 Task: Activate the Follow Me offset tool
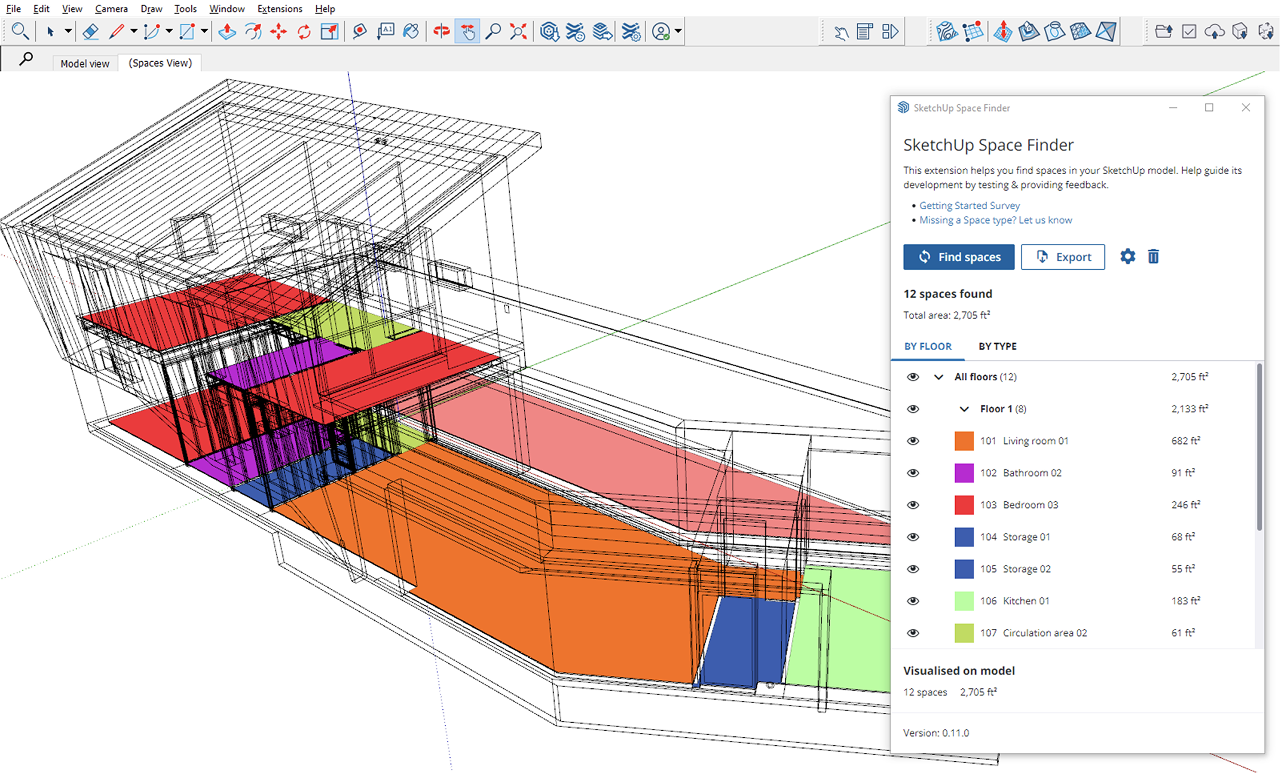click(253, 31)
